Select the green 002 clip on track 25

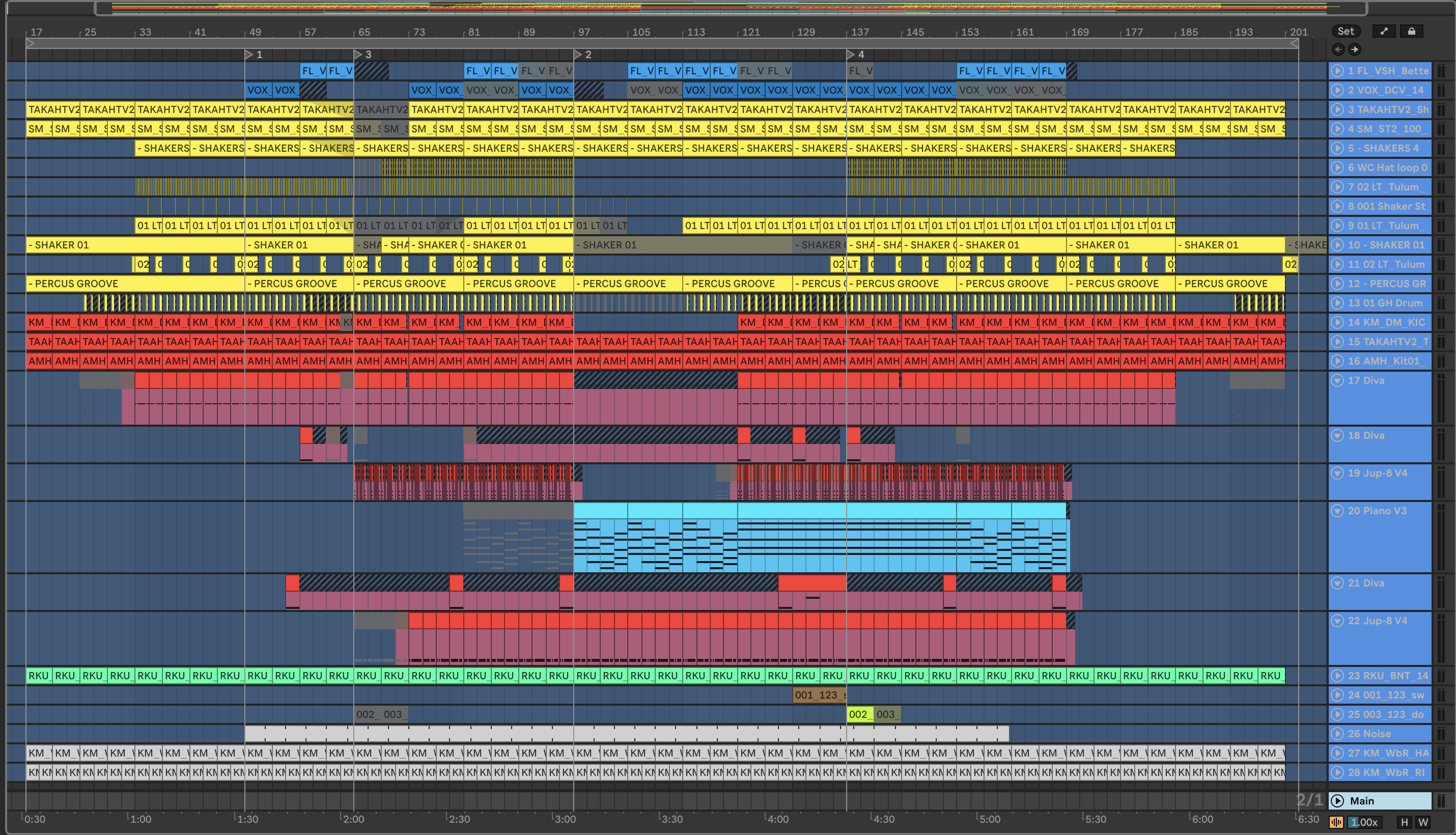pyautogui.click(x=860, y=714)
